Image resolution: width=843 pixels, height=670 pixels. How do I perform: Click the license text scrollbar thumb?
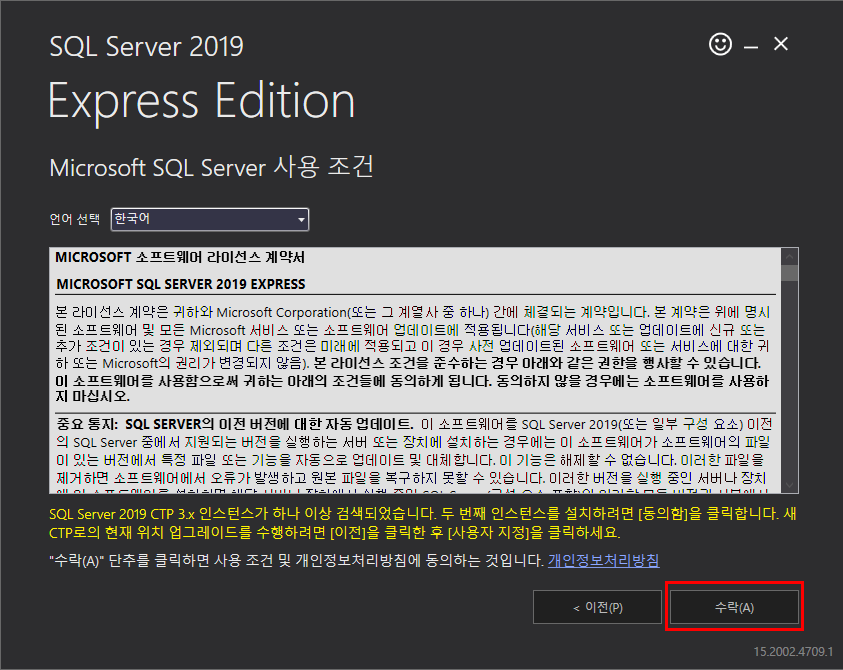789,273
